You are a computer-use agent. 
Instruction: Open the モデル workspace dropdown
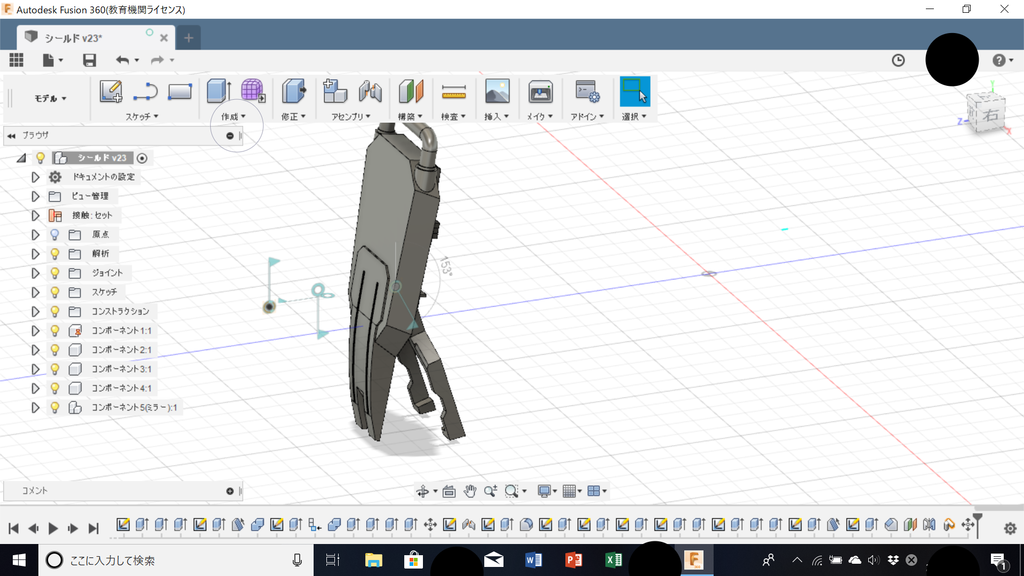[x=50, y=98]
